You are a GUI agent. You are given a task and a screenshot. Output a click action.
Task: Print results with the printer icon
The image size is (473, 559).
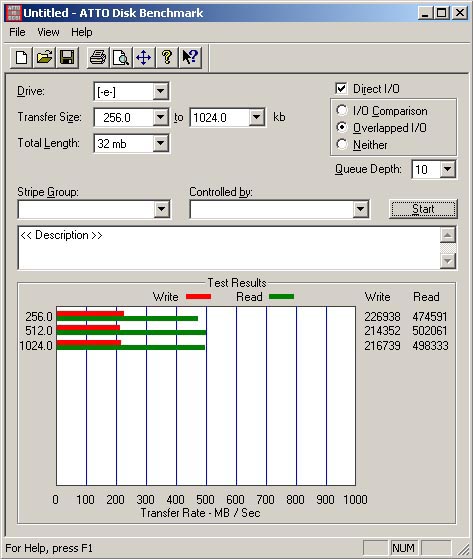(x=98, y=57)
